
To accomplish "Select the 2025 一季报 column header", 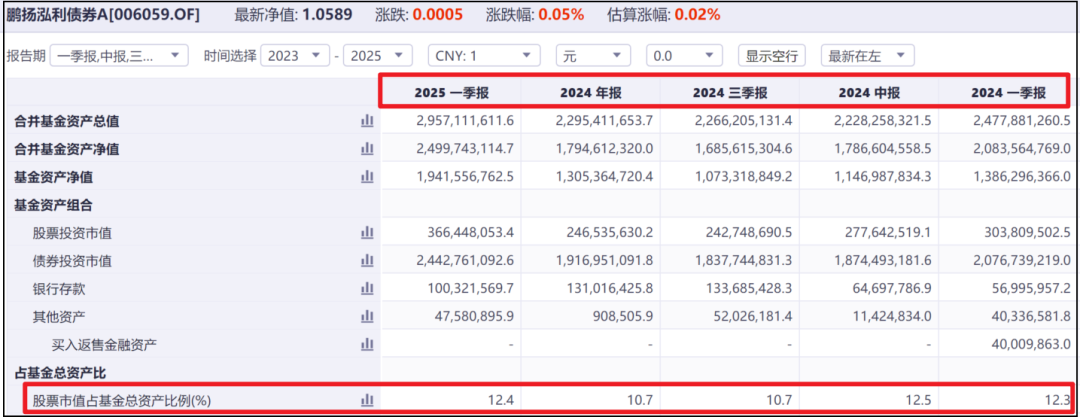I will (x=452, y=93).
